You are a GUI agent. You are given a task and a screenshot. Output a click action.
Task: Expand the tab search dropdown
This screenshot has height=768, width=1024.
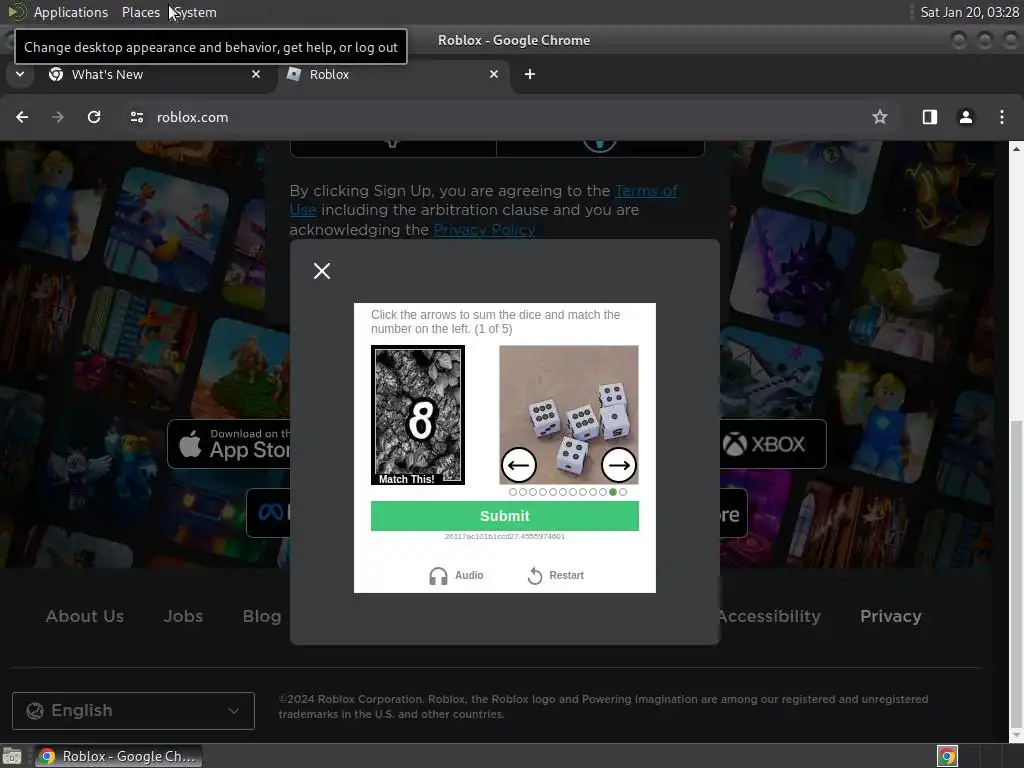[x=20, y=74]
